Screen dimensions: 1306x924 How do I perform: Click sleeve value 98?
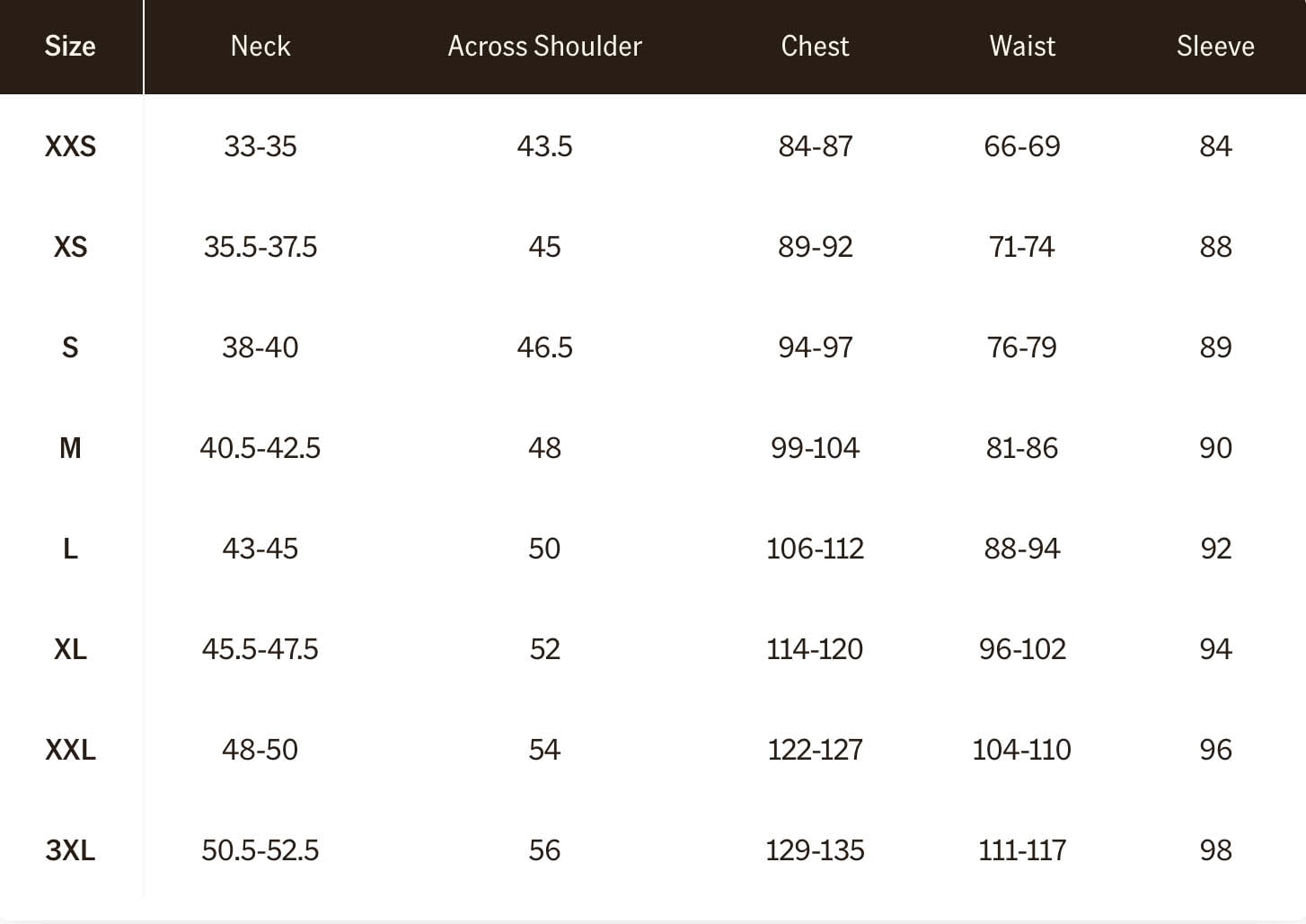[x=1215, y=850]
